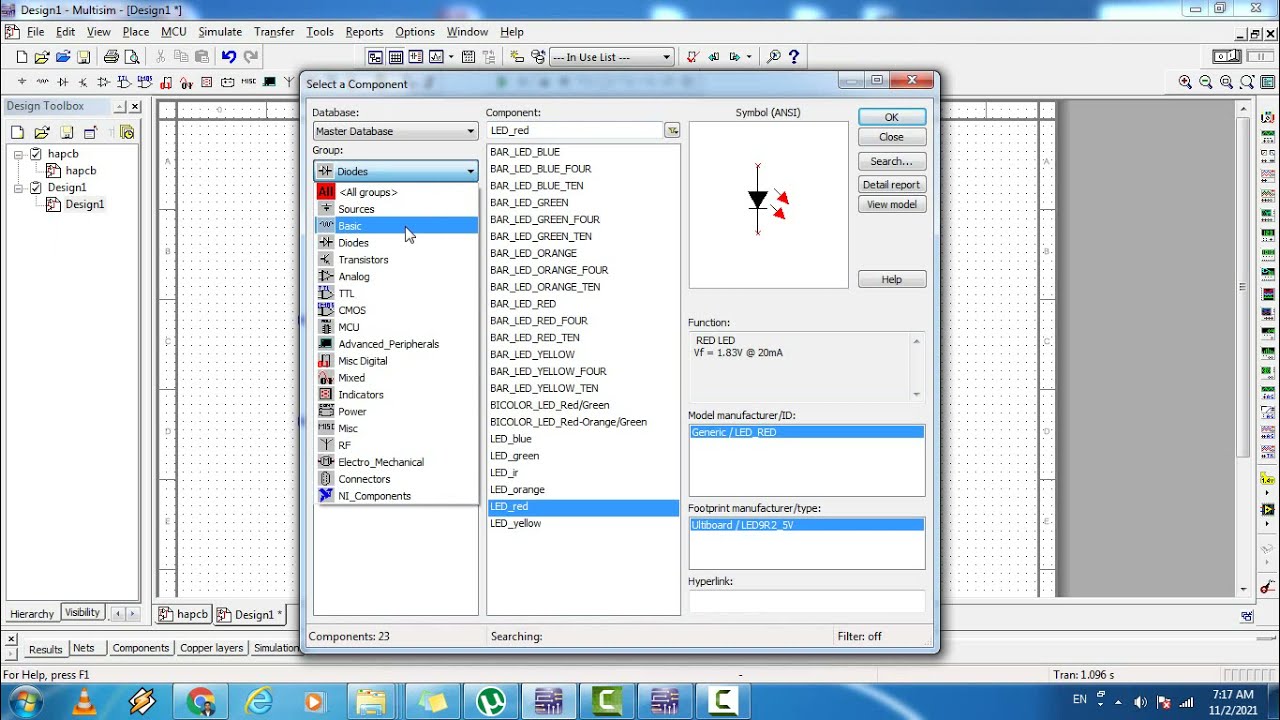Click the Place TTL component icon
The width and height of the screenshot is (1280, 720).
point(124,82)
